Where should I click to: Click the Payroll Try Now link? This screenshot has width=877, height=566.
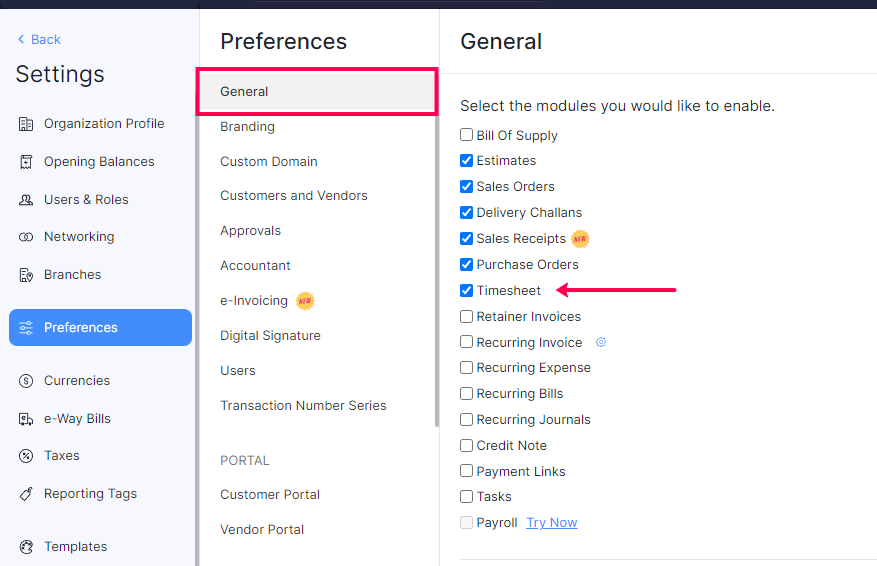click(552, 523)
